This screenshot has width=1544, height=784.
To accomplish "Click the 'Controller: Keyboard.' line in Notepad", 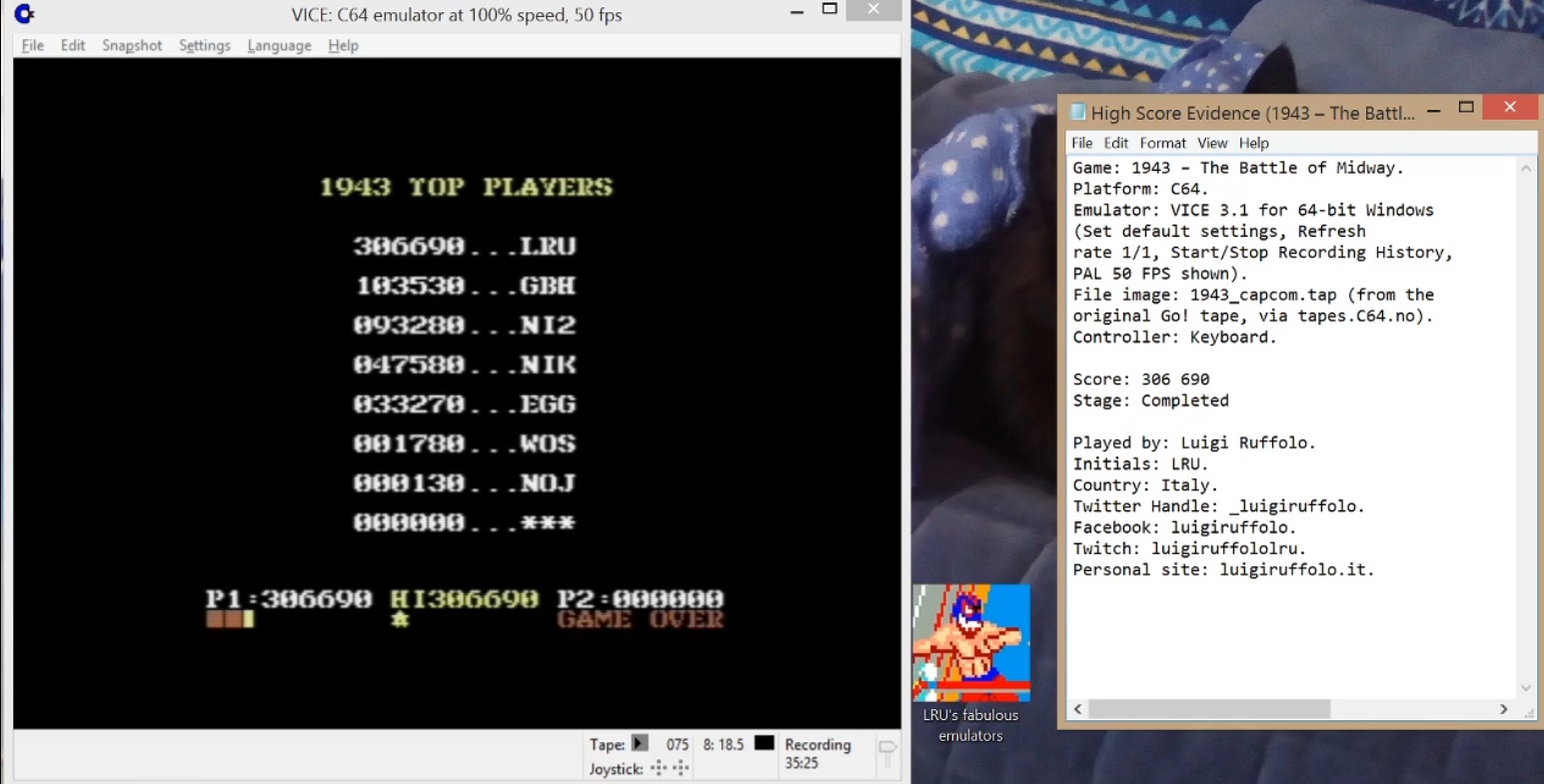I will pos(1175,338).
